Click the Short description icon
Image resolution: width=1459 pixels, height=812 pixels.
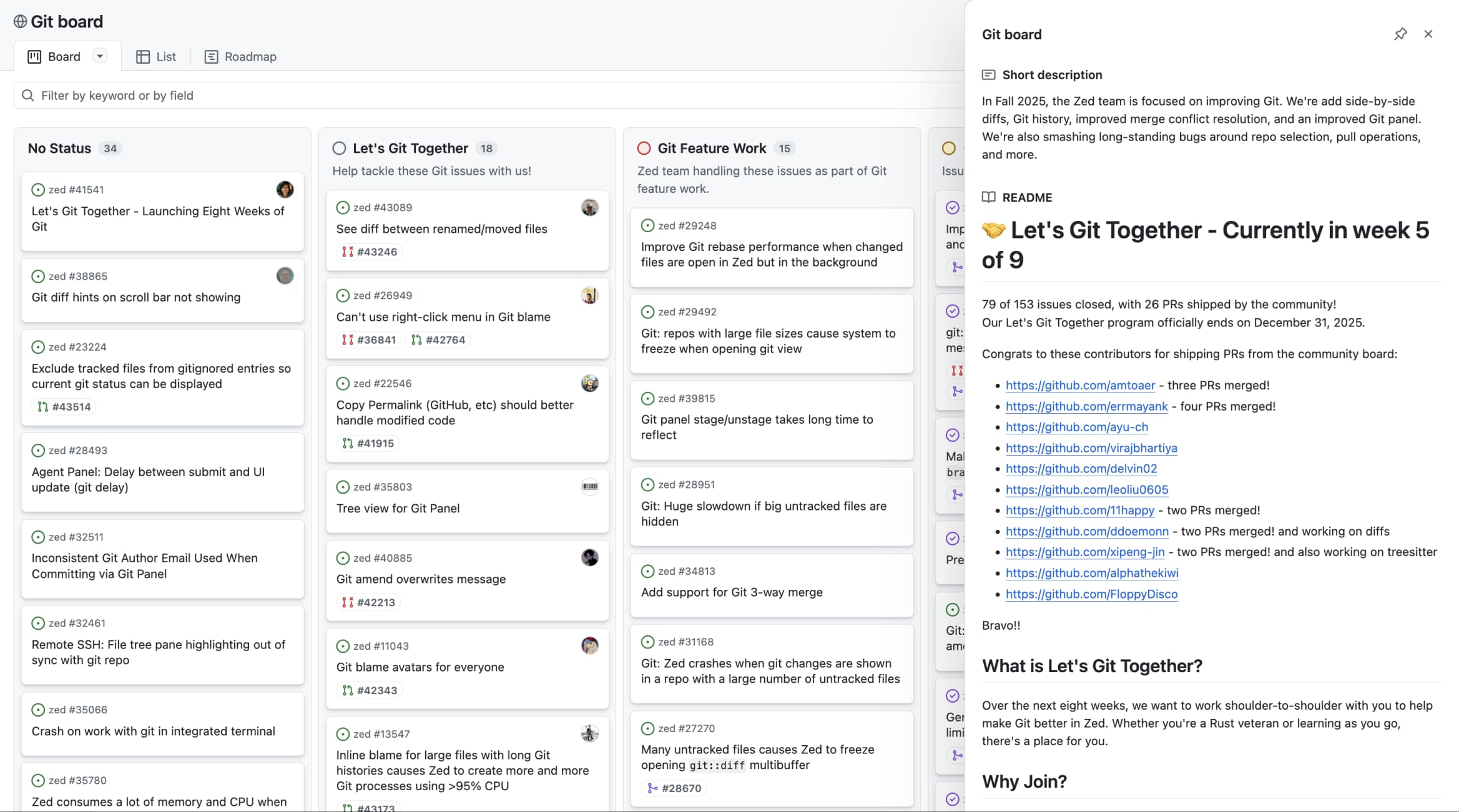(990, 74)
